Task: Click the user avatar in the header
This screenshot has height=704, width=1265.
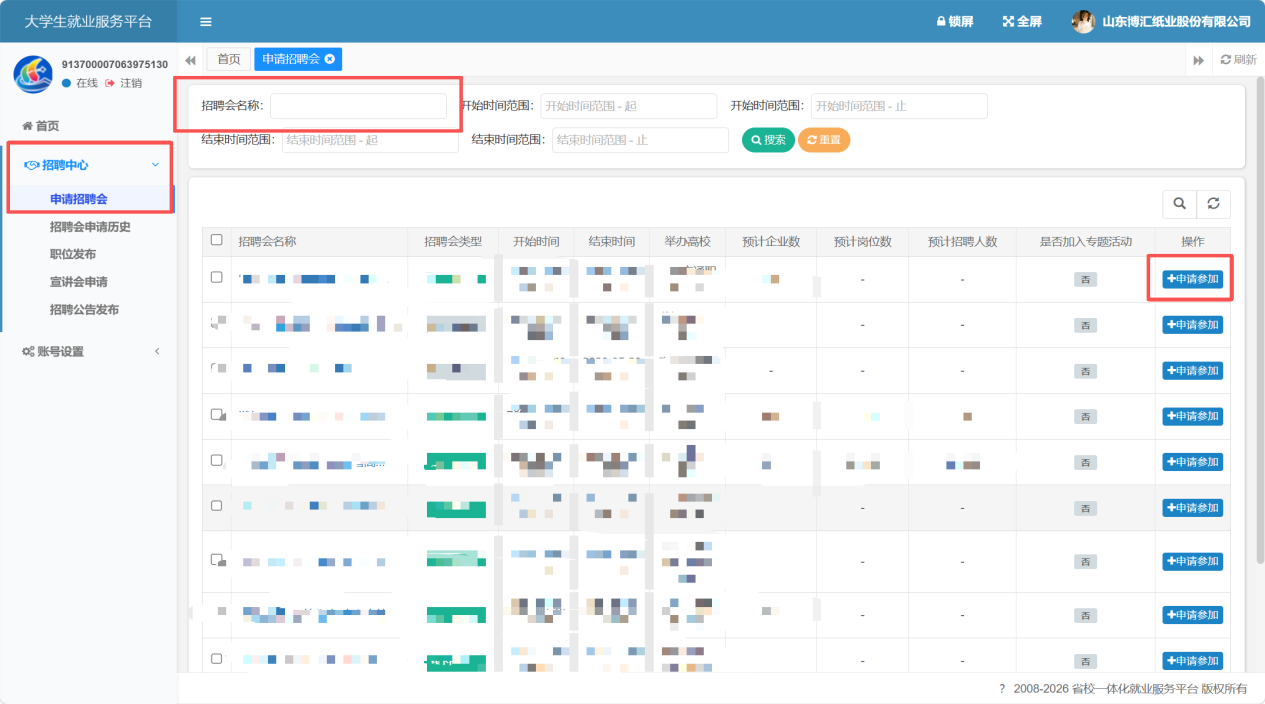Action: click(1083, 22)
